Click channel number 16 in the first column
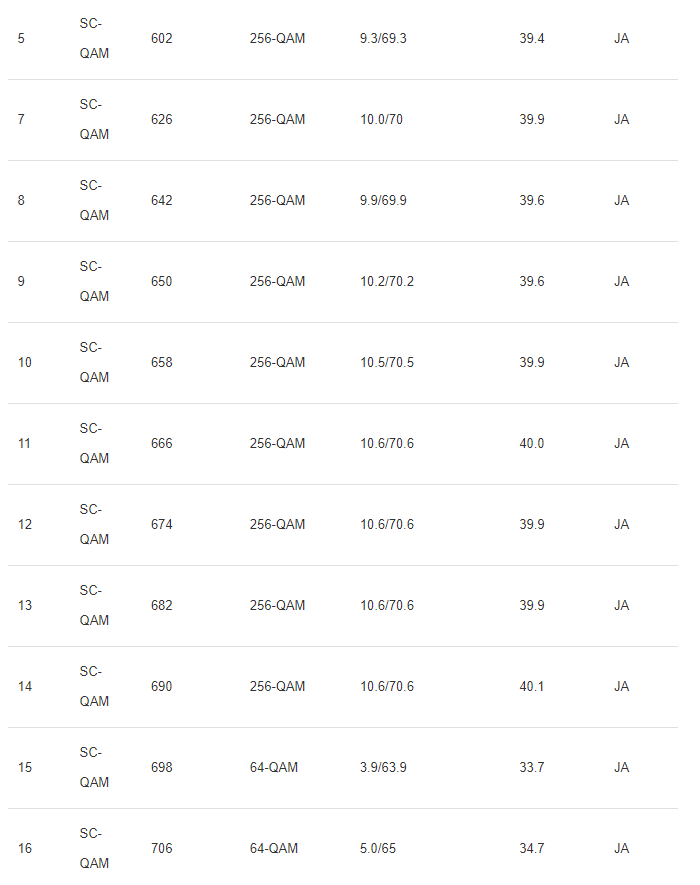Viewport: 700px width, 885px height. coord(25,849)
